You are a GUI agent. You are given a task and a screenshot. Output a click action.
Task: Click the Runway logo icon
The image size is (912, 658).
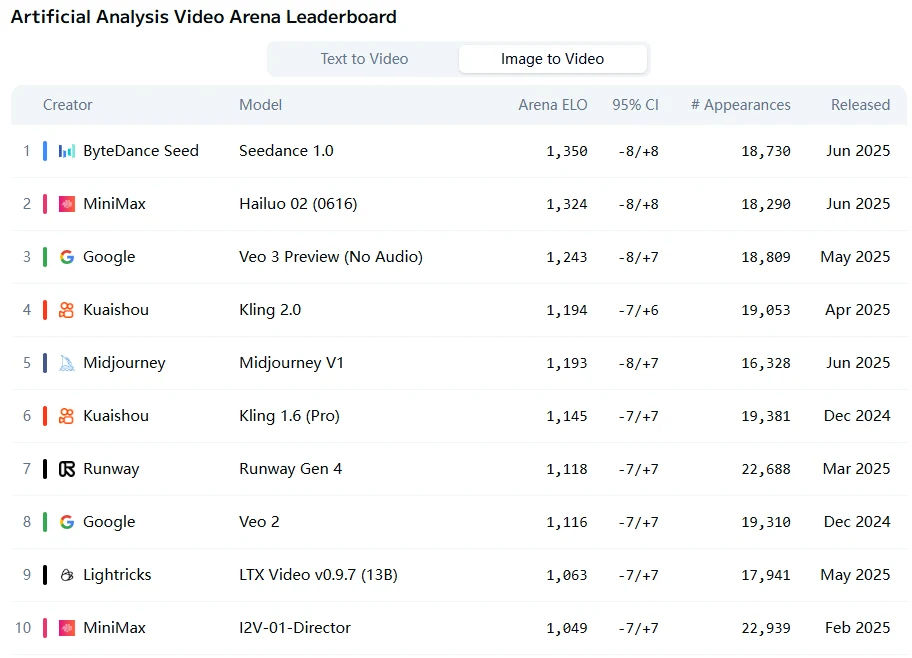67,469
